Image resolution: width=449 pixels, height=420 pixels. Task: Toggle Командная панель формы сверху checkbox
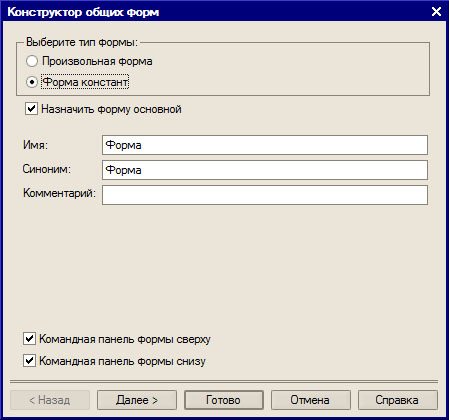(29, 339)
